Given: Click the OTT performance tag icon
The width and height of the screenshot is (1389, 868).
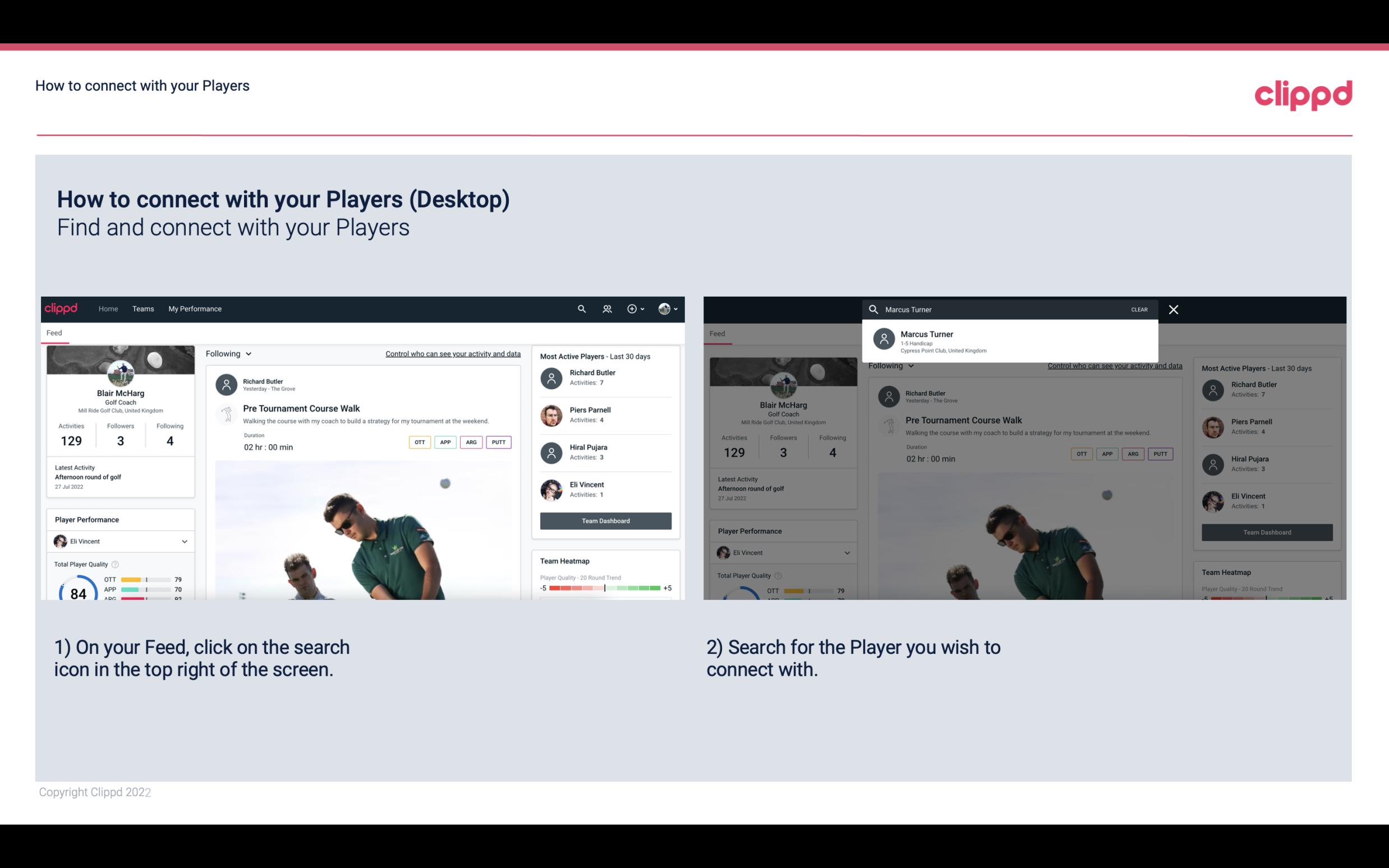Looking at the screenshot, I should click(419, 442).
